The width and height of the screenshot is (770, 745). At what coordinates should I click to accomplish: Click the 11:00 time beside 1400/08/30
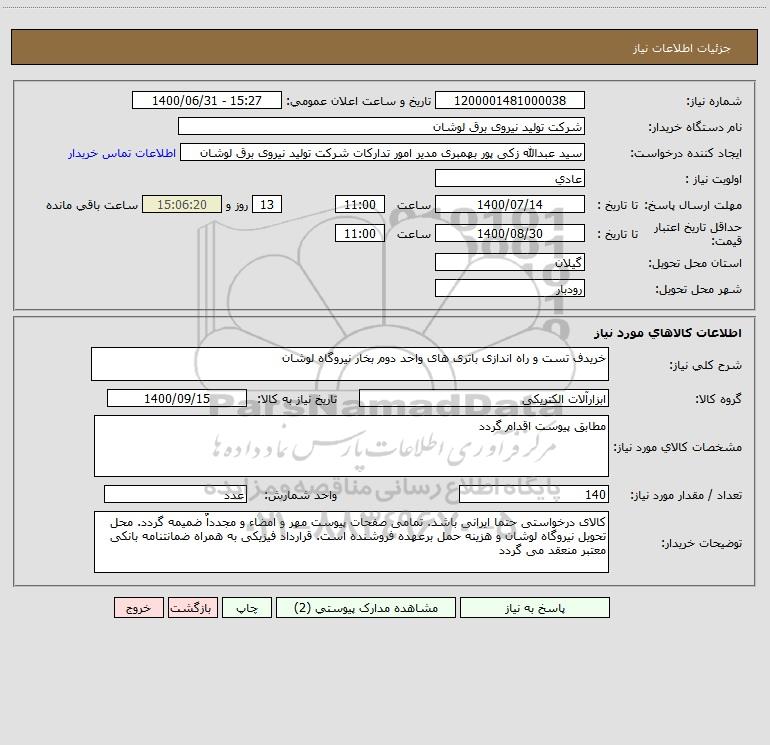tap(359, 233)
